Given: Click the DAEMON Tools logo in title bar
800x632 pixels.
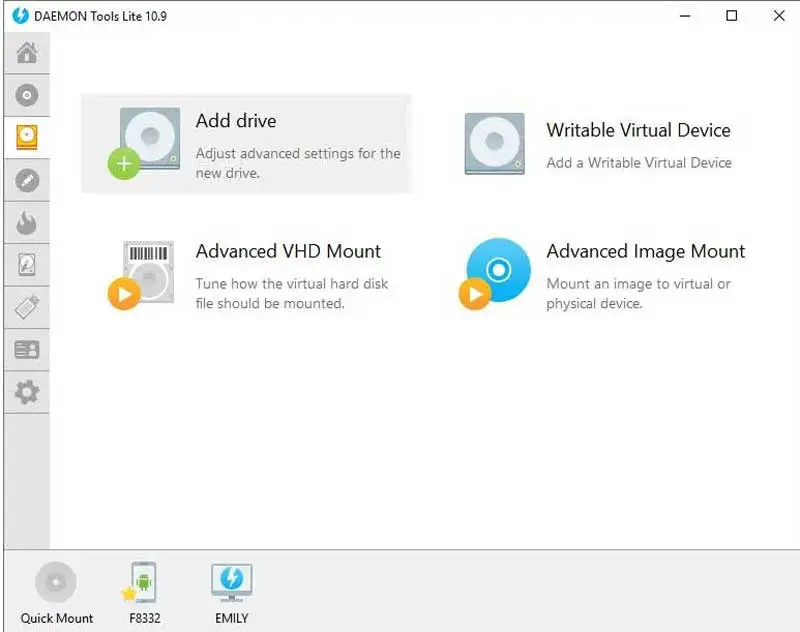Looking at the screenshot, I should (x=20, y=16).
